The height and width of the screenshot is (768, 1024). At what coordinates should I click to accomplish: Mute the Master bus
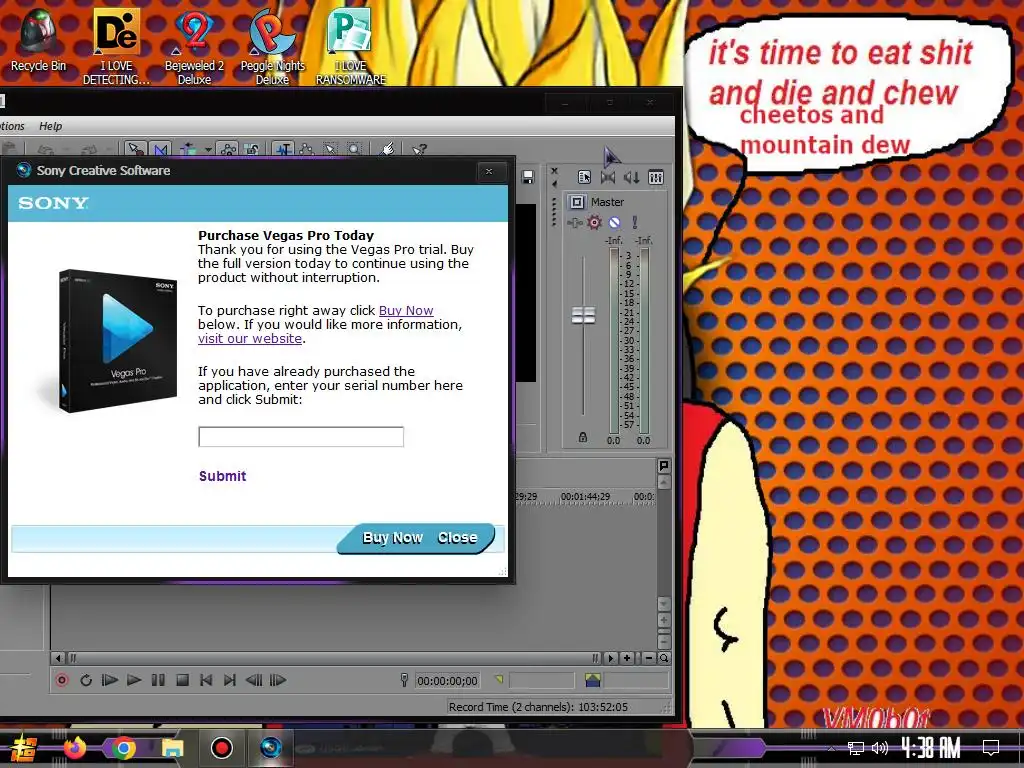click(x=615, y=223)
